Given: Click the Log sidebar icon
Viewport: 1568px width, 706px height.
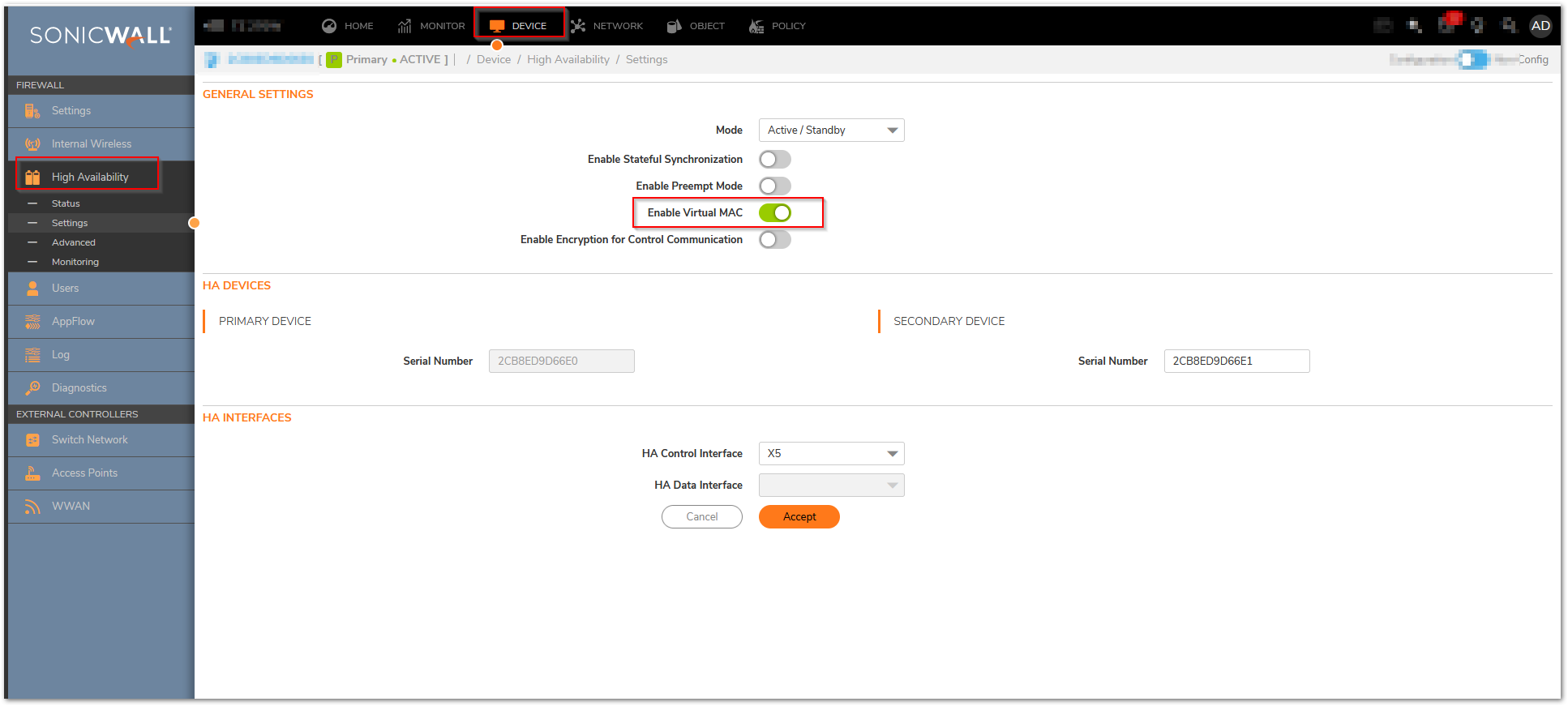Looking at the screenshot, I should [x=32, y=355].
